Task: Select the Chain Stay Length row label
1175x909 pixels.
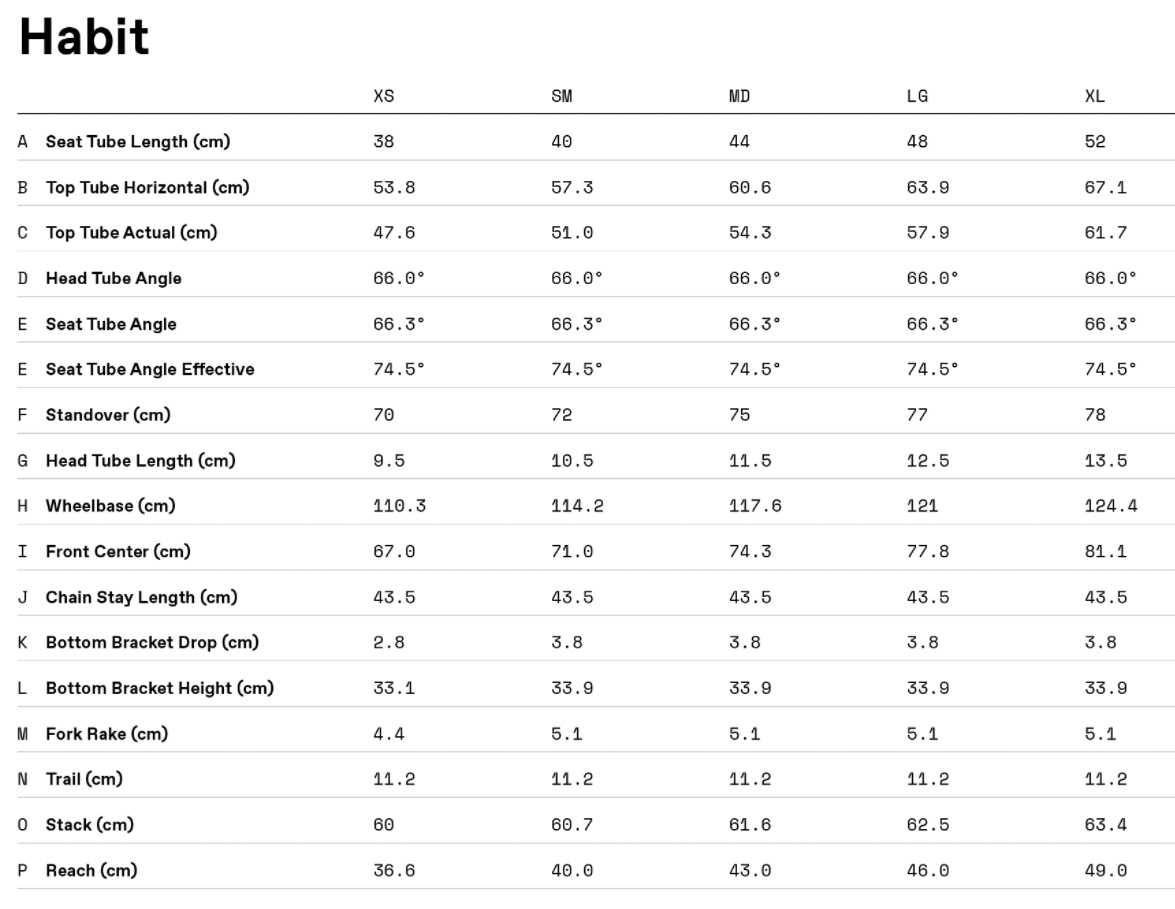Action: [x=139, y=598]
